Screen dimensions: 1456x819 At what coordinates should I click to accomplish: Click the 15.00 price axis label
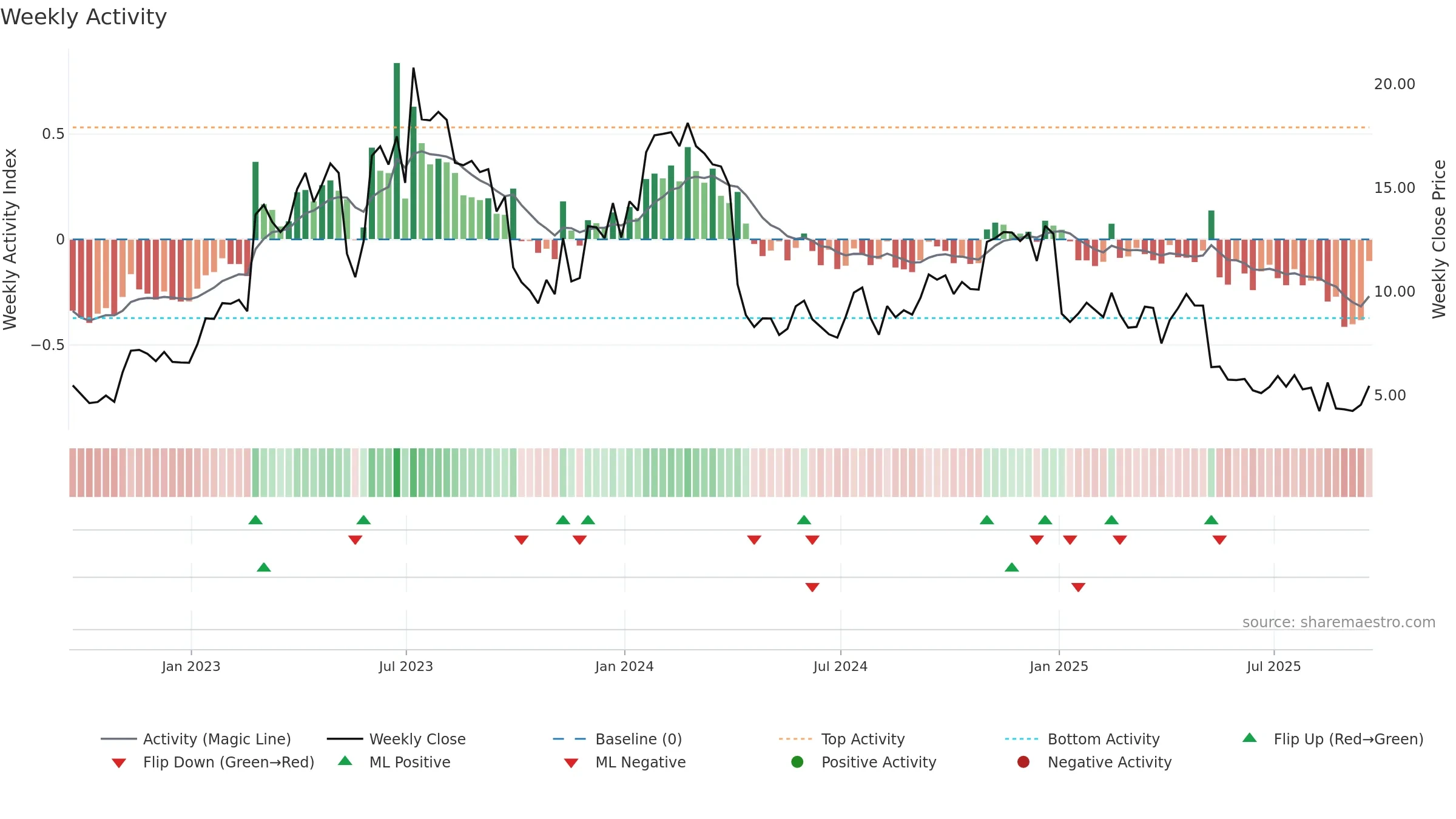1395,187
